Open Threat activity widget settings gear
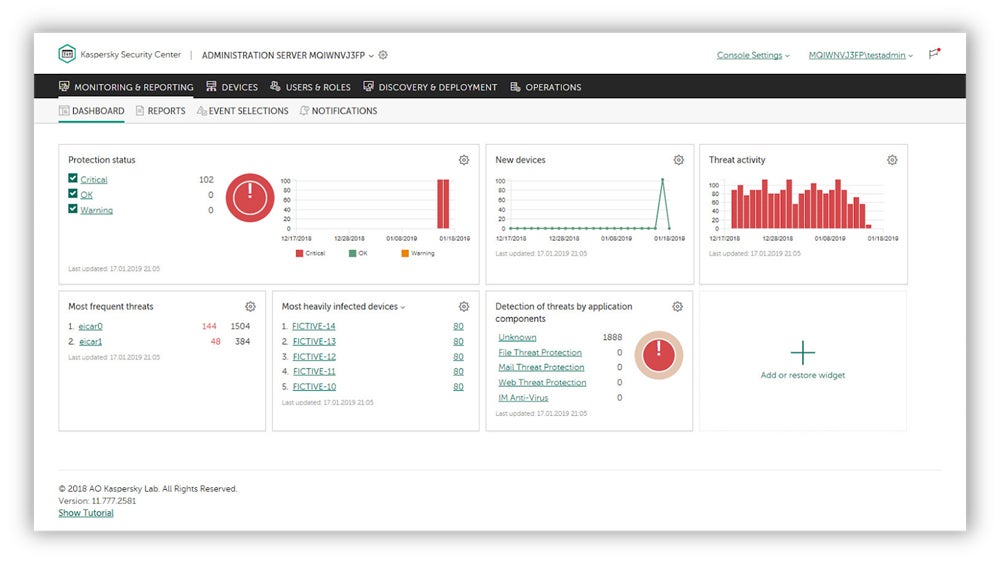 tap(892, 160)
